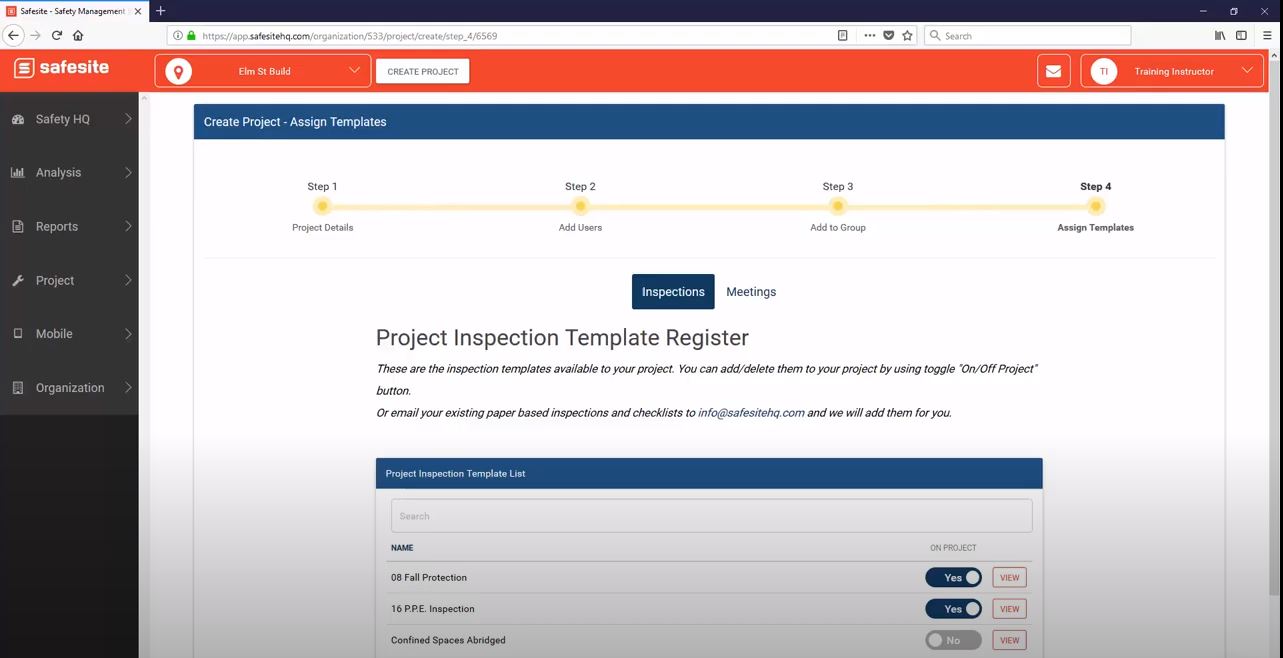View the 08 Fall Protection template

[1010, 577]
